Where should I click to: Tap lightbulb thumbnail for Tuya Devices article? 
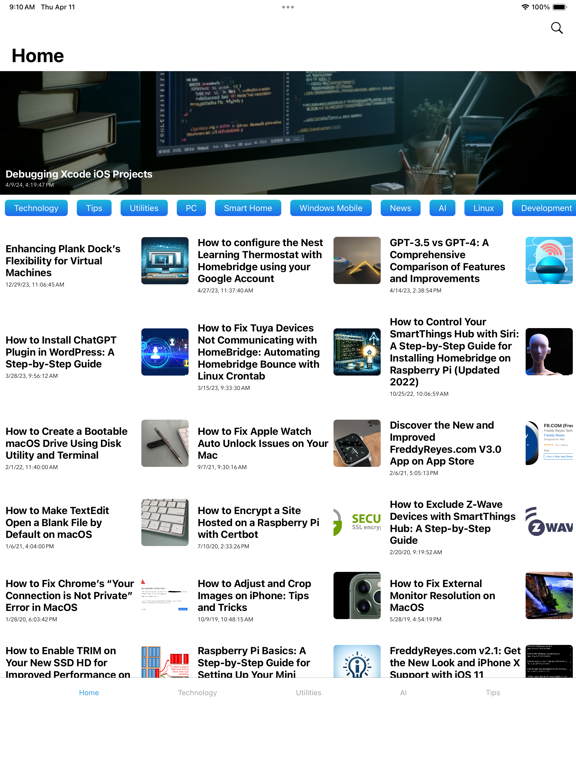click(357, 352)
